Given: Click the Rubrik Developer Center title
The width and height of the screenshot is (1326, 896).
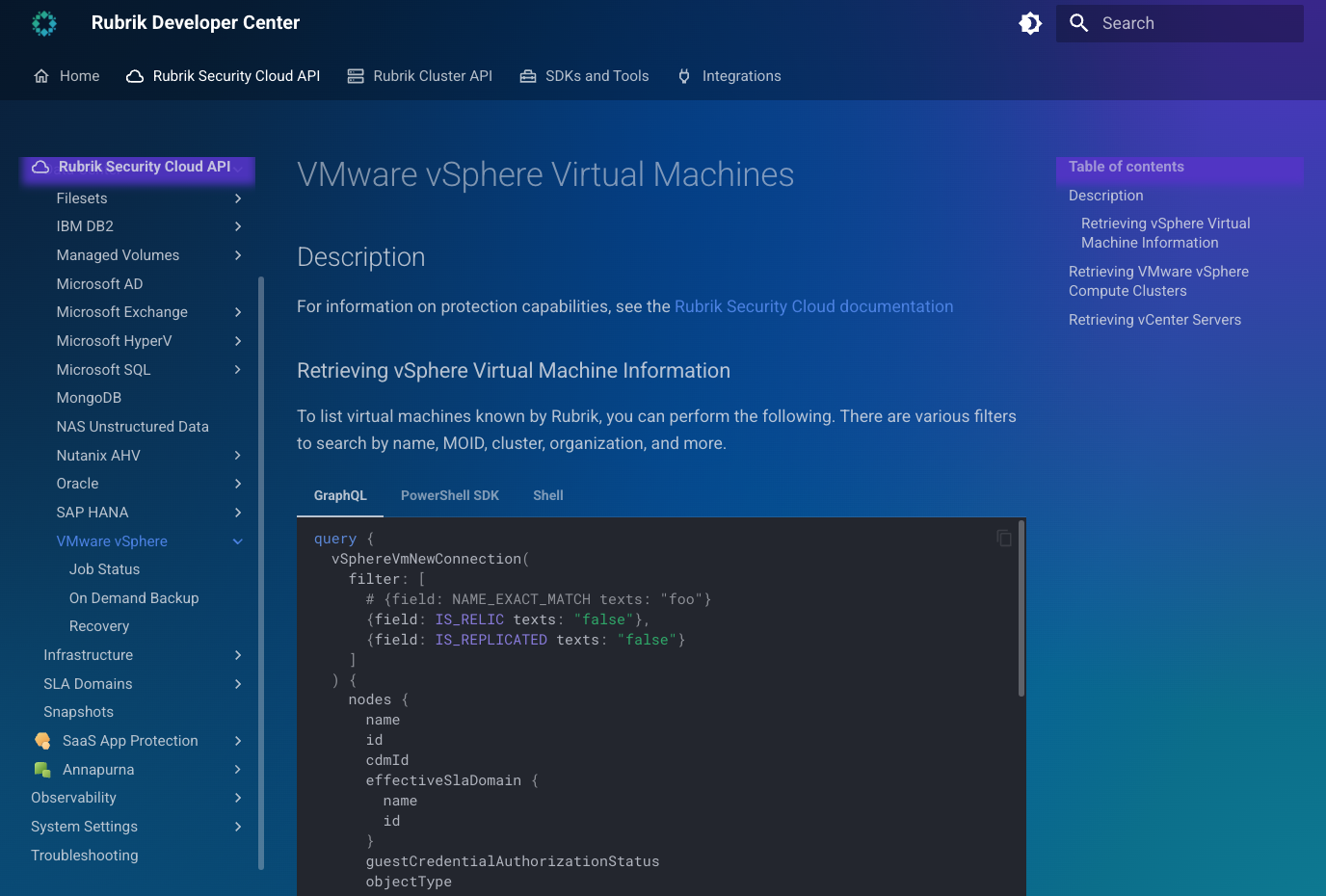Looking at the screenshot, I should (196, 23).
